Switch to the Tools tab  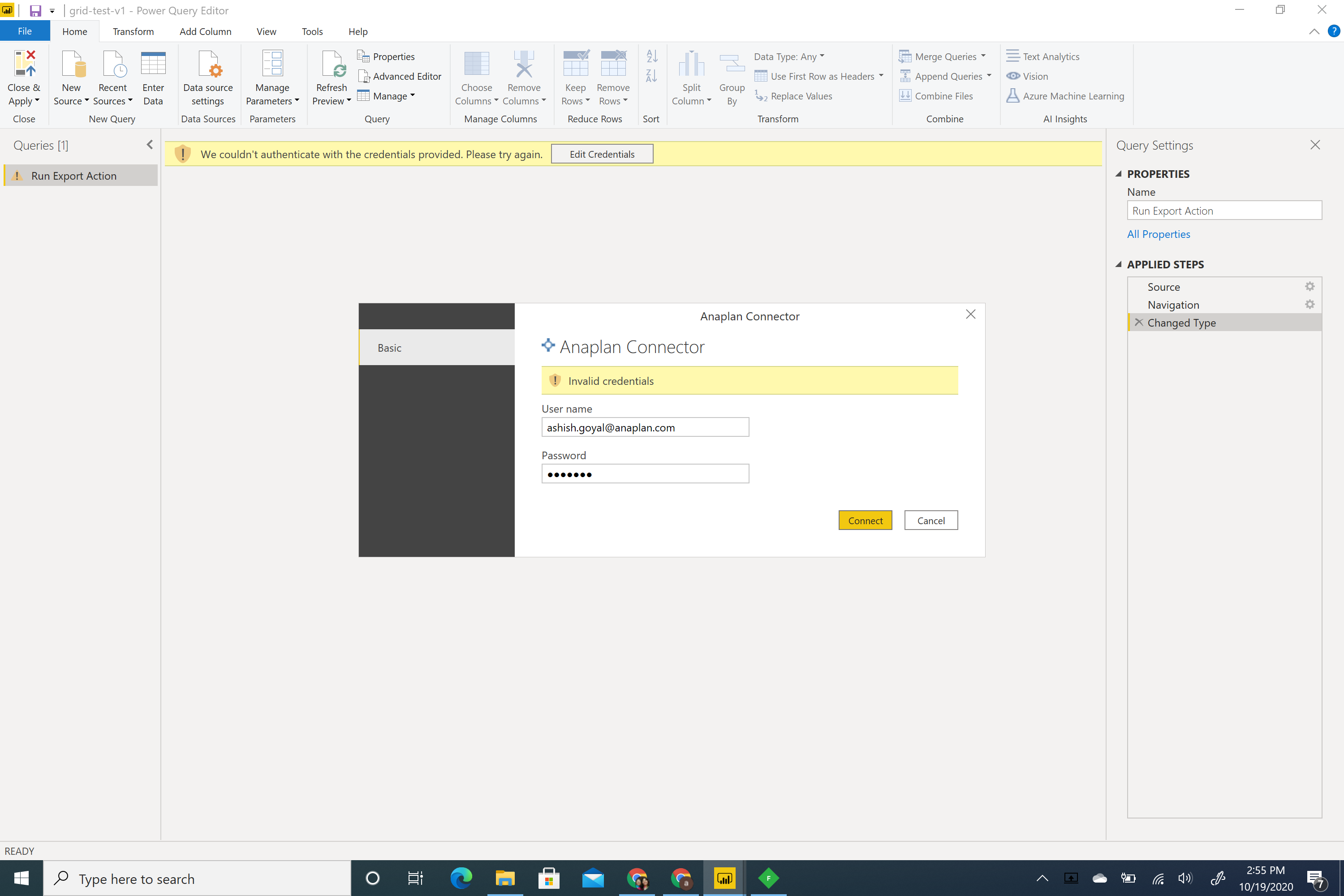(312, 31)
